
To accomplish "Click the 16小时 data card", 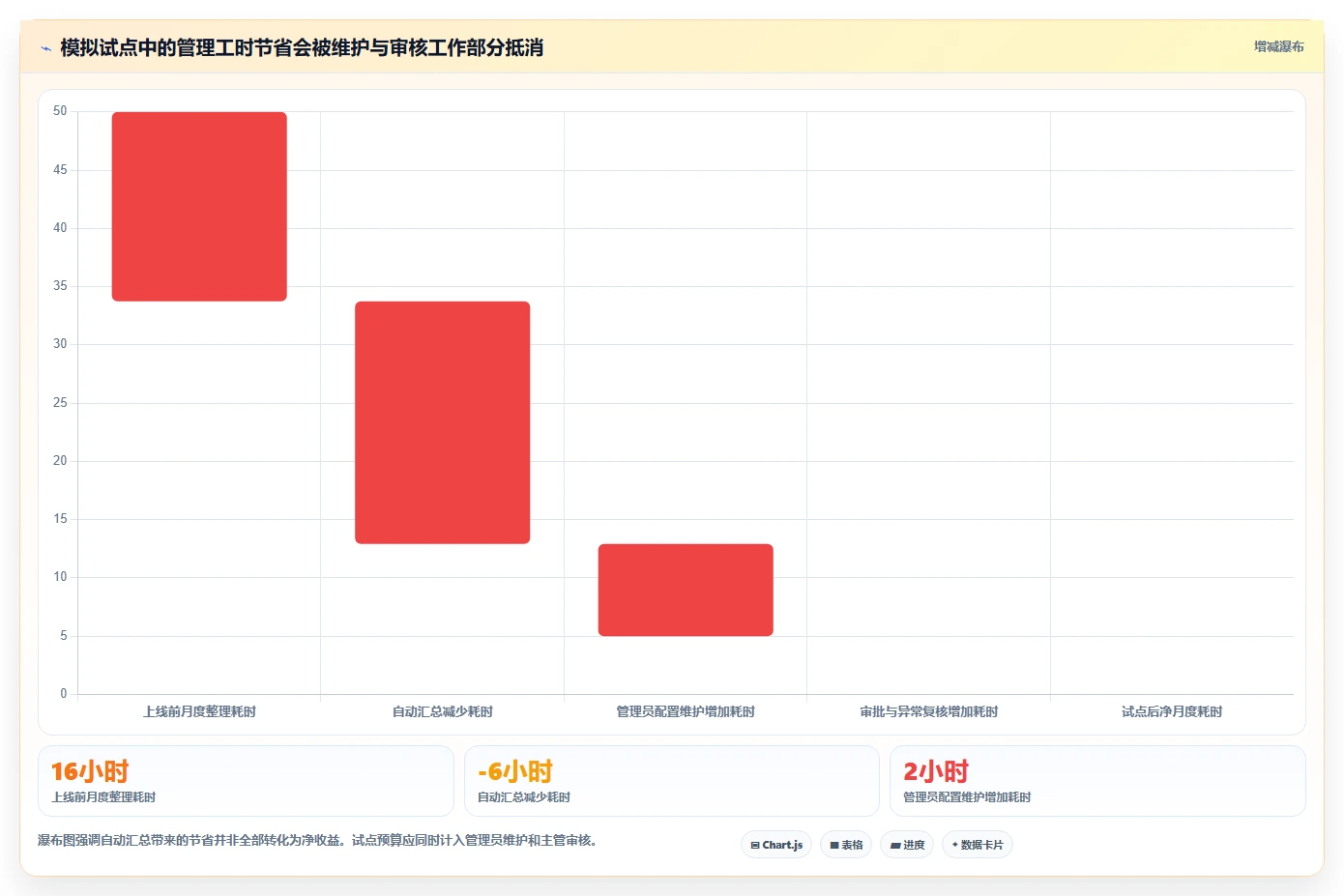I will [246, 781].
